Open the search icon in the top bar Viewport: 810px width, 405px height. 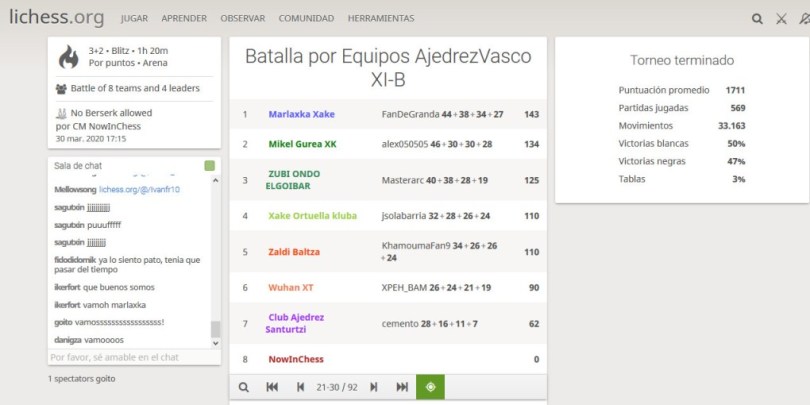click(x=757, y=18)
